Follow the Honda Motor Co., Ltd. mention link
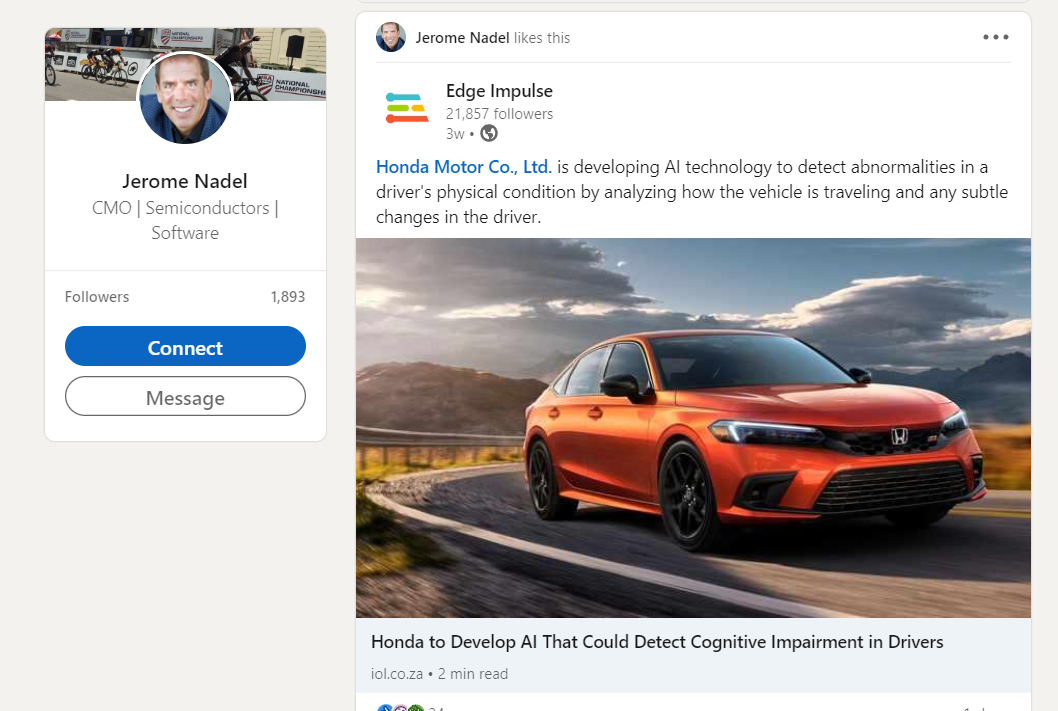1058x711 pixels. point(463,166)
